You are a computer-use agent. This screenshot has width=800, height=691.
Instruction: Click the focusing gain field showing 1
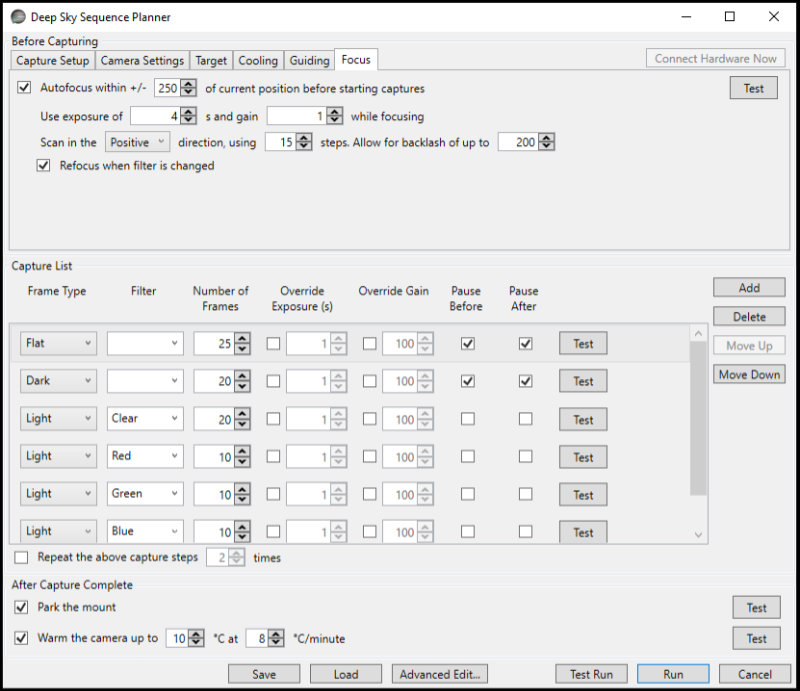point(296,116)
